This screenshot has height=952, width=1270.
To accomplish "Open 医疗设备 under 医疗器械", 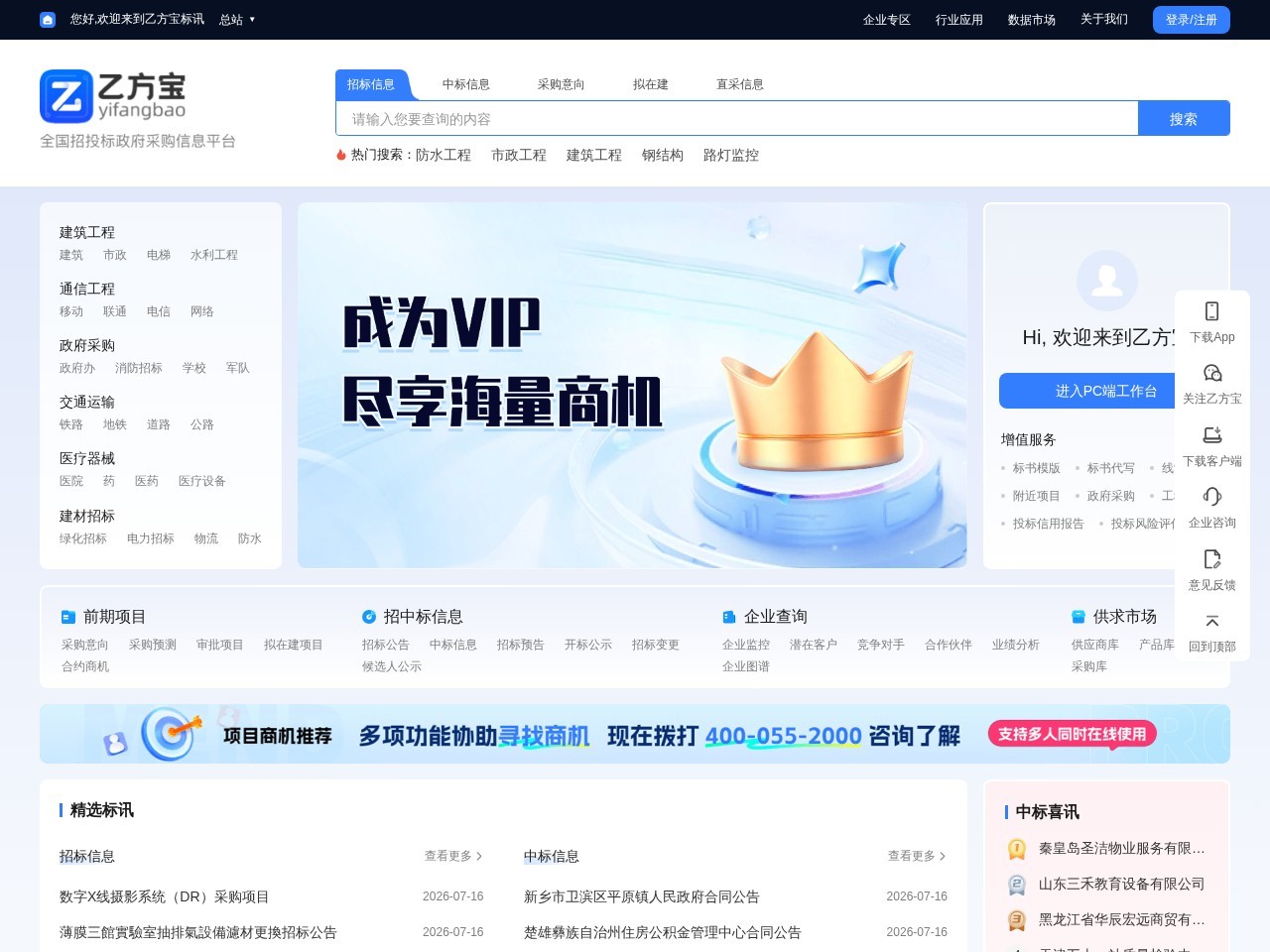I will 202,481.
